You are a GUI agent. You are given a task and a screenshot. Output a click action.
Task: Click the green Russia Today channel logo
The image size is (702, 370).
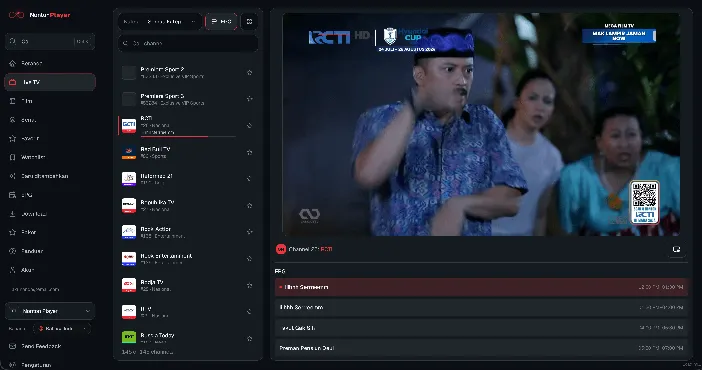(x=129, y=337)
